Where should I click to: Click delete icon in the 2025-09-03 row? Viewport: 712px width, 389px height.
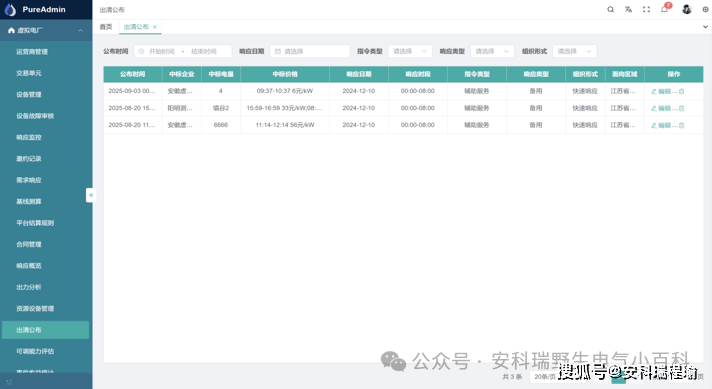(x=682, y=91)
